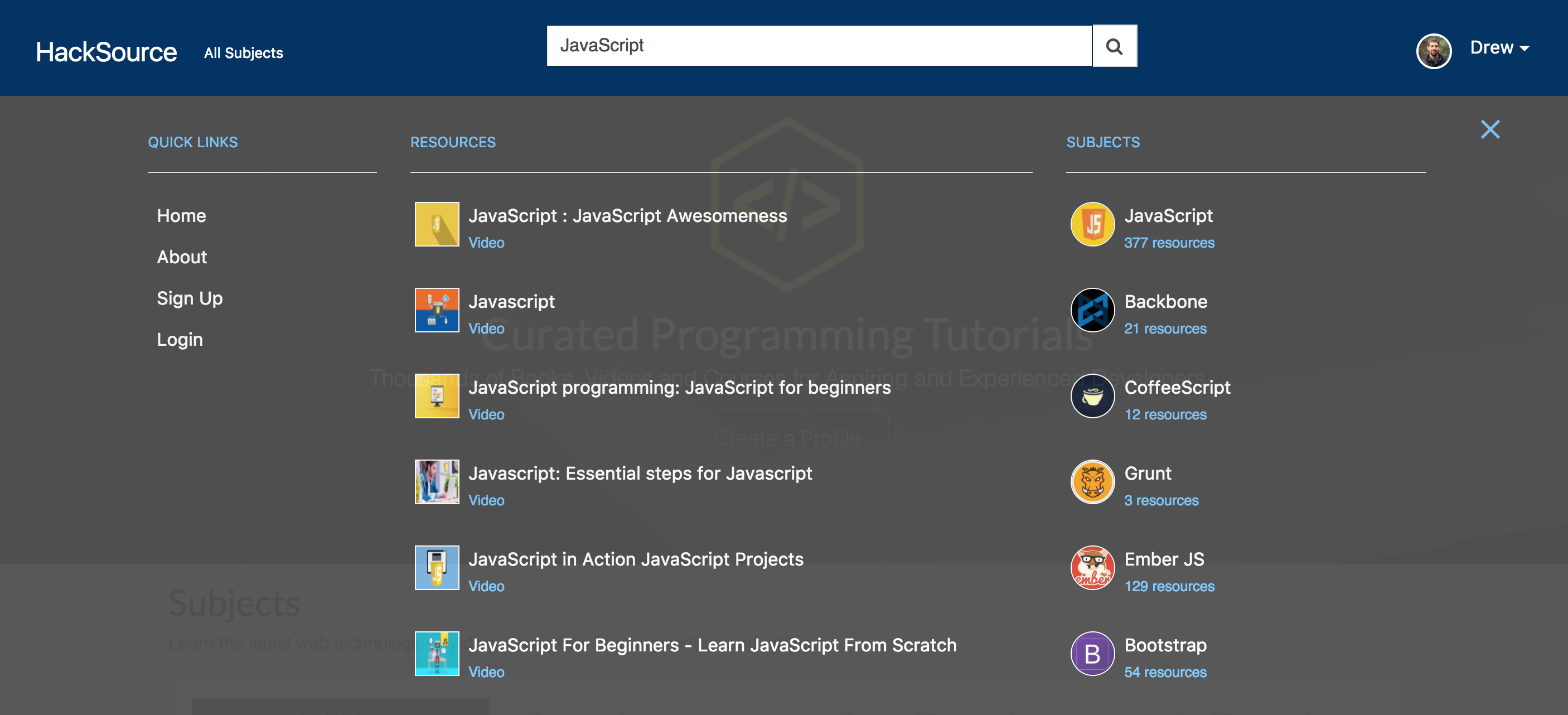1568x715 pixels.
Task: Open 'JavaScript in Action JavaScript Projects' result
Action: pos(636,559)
